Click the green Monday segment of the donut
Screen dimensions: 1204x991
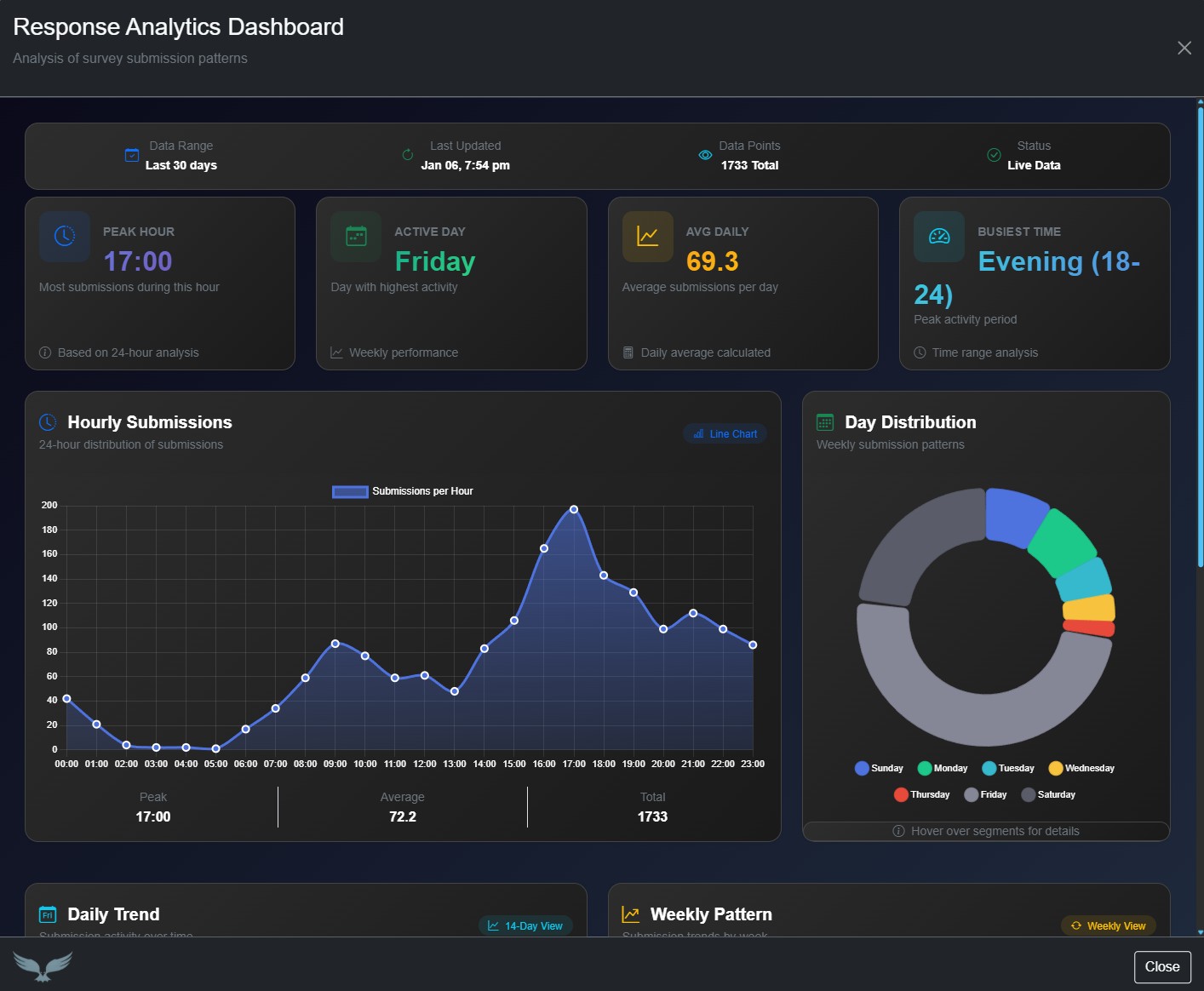1062,542
